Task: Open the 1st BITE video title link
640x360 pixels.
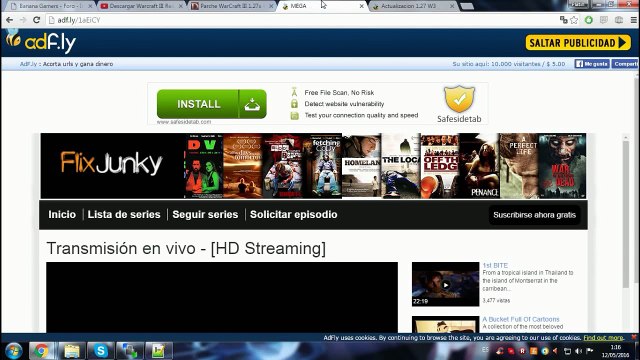Action: (495, 265)
